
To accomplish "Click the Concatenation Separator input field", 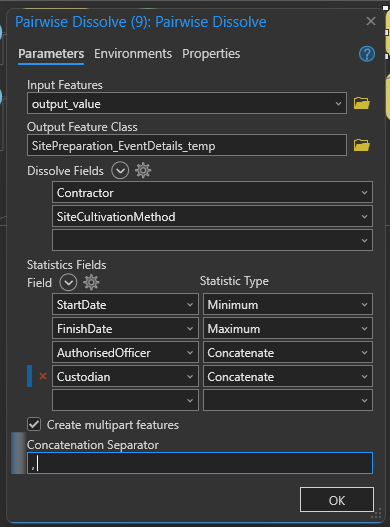I will 200,463.
